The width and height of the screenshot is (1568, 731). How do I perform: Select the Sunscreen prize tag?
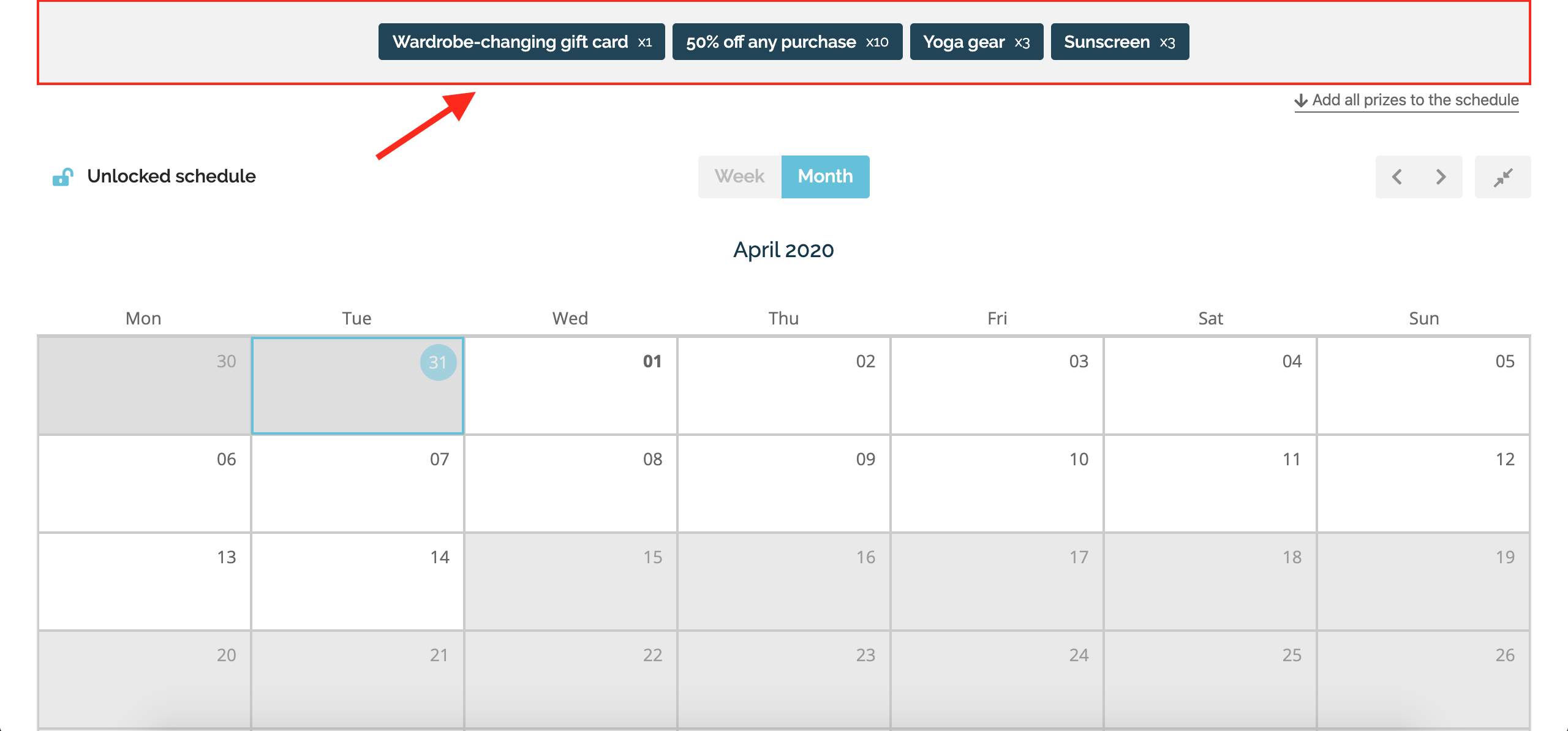pos(1120,42)
